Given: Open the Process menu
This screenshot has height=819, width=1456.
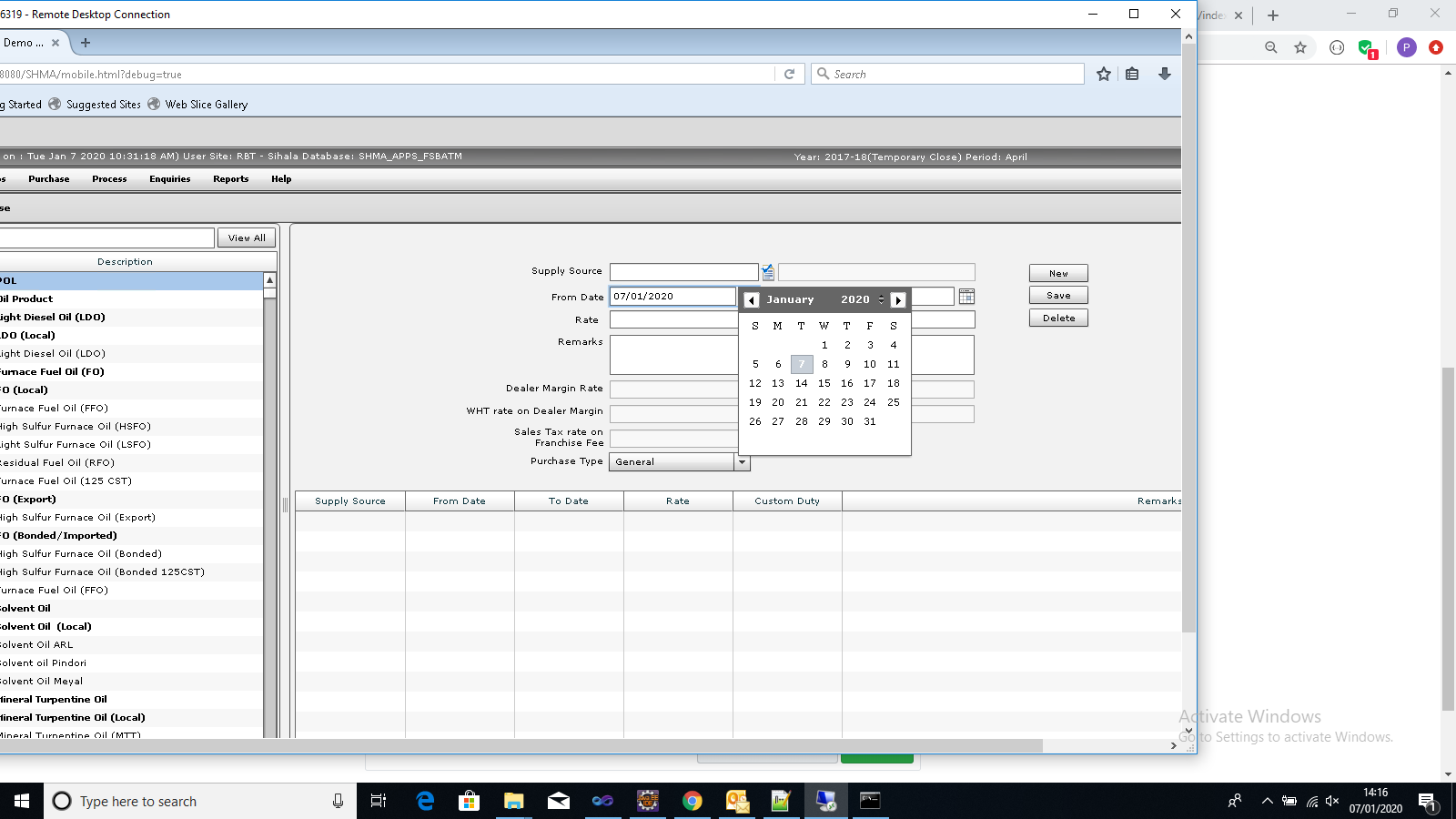Looking at the screenshot, I should pyautogui.click(x=109, y=179).
